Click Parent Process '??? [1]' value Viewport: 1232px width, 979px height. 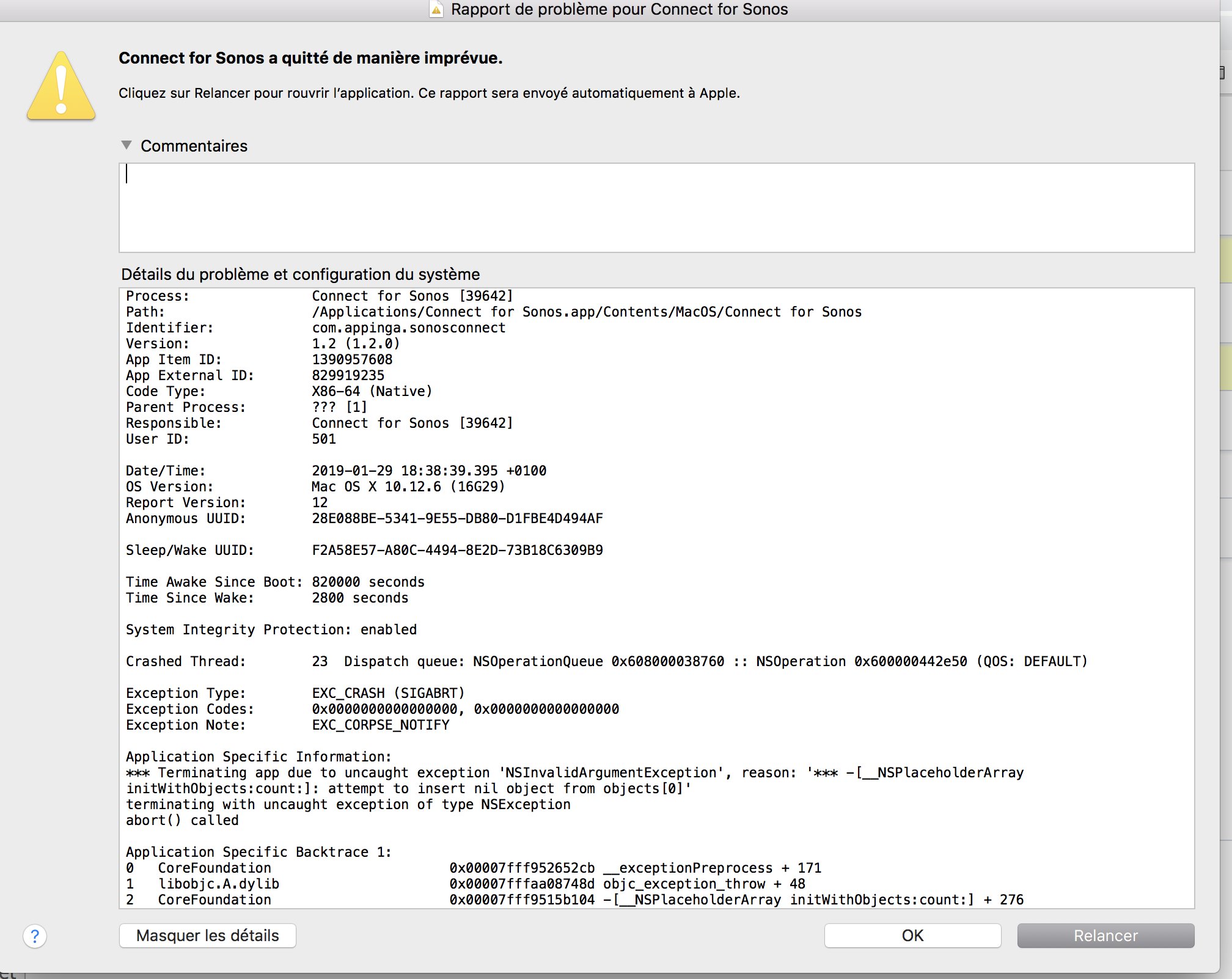pos(340,407)
